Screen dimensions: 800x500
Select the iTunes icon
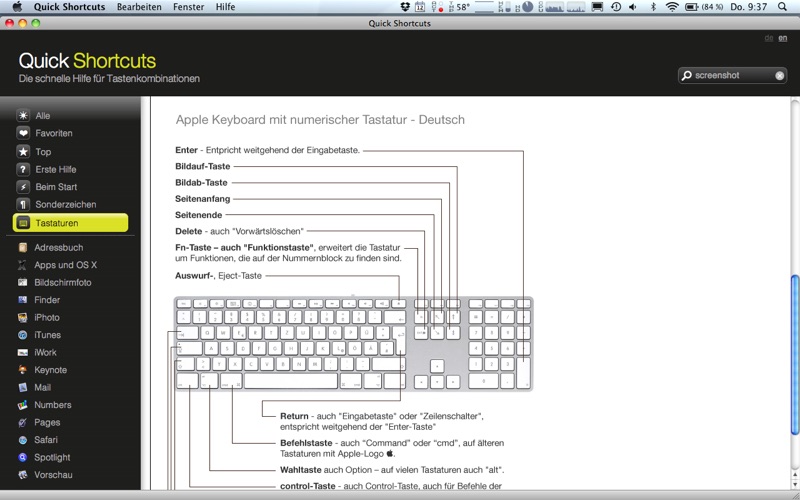pos(22,335)
